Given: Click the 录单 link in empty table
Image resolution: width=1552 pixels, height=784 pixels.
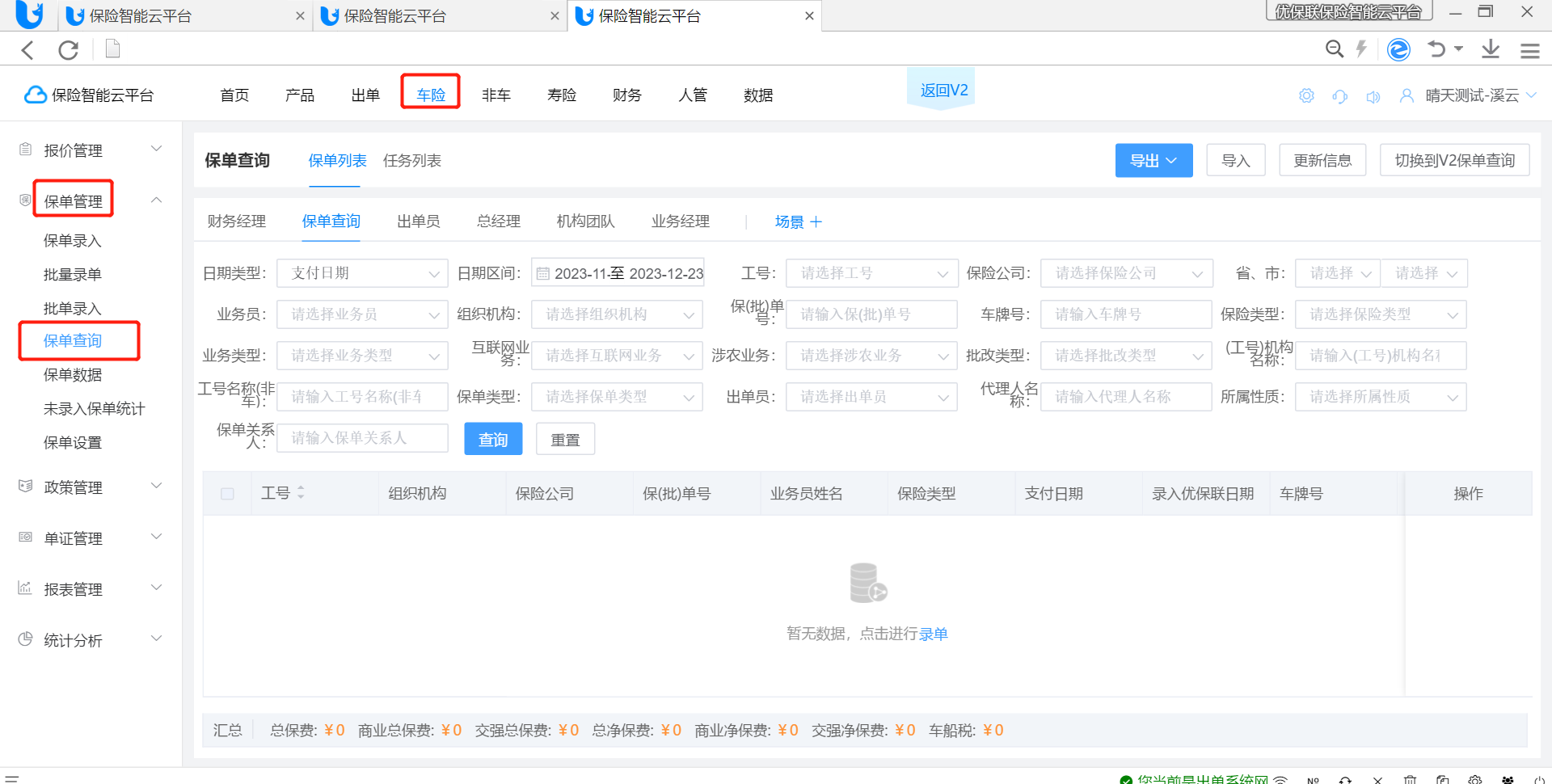Looking at the screenshot, I should 934,634.
